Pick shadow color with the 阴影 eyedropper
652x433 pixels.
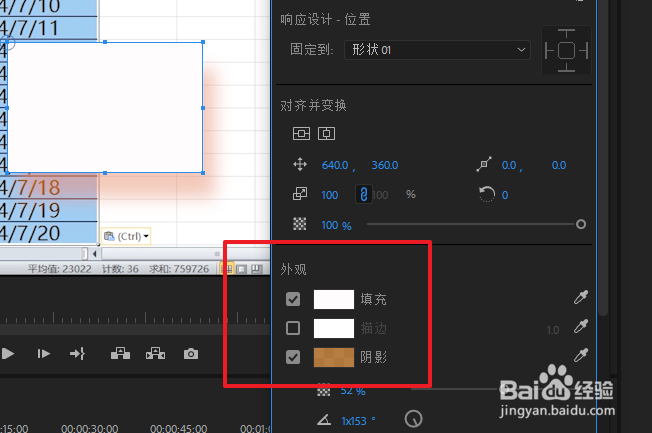point(581,355)
